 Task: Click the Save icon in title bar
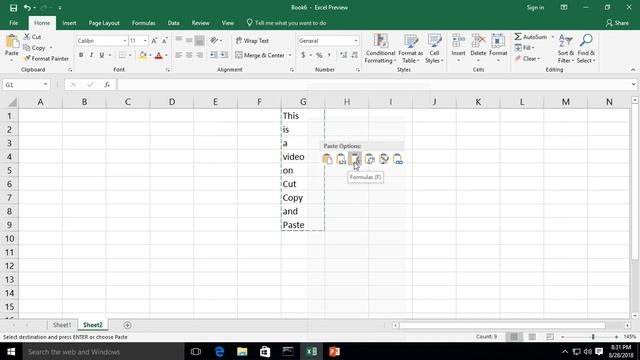(x=13, y=8)
